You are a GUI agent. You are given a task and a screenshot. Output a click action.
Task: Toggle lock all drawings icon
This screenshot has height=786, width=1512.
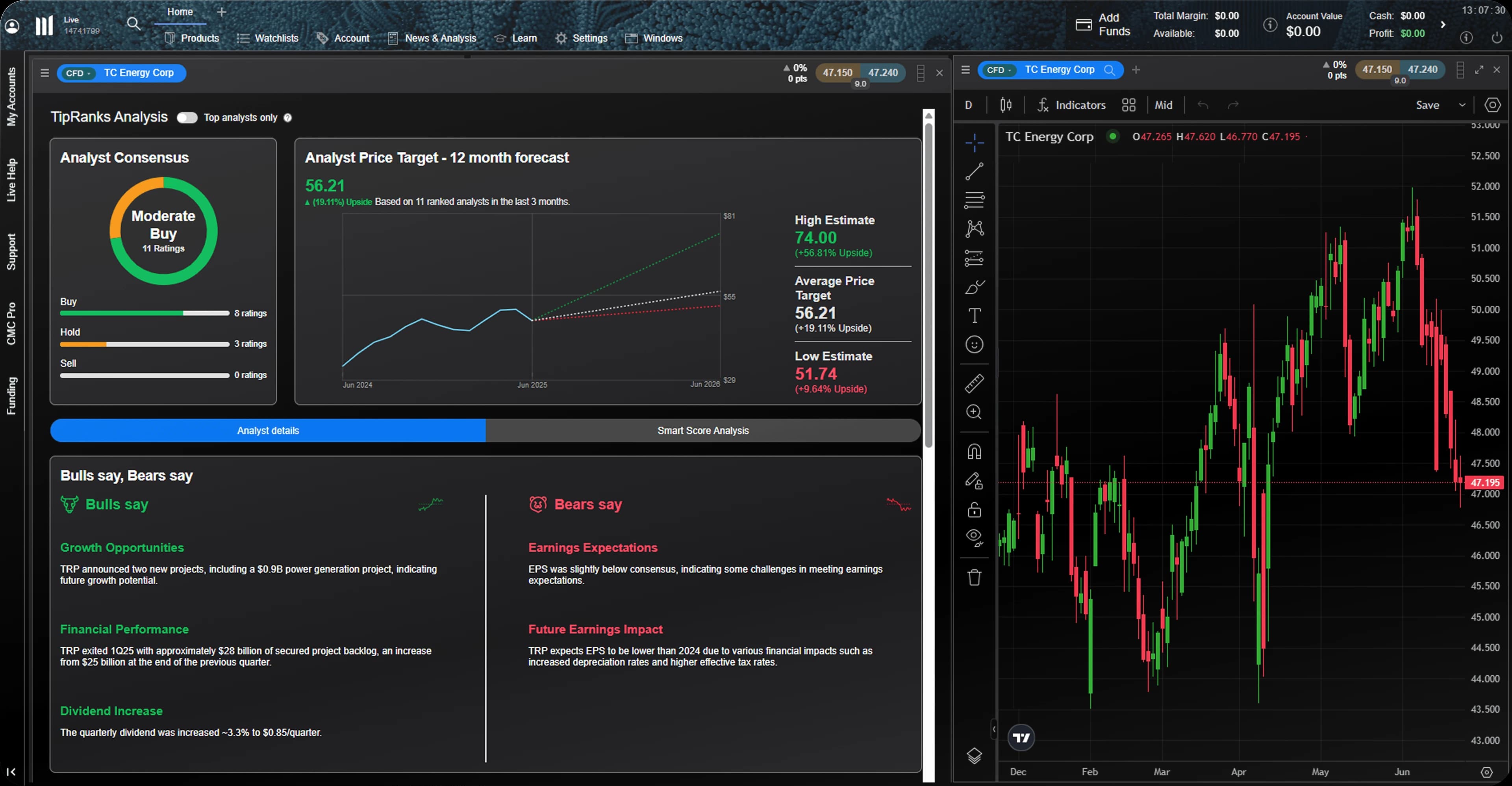975,509
